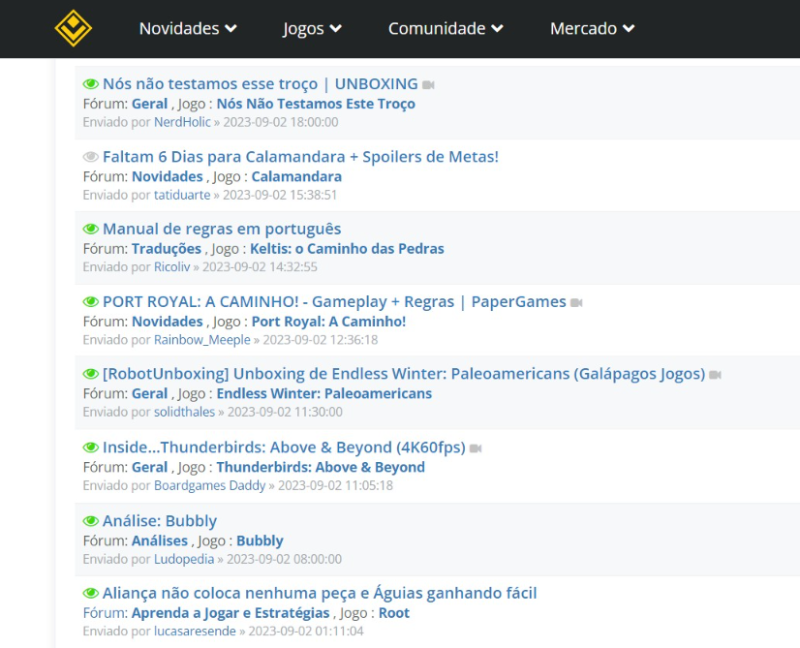Go to Geral forum from solidthales' post
The image size is (800, 648).
tap(149, 394)
